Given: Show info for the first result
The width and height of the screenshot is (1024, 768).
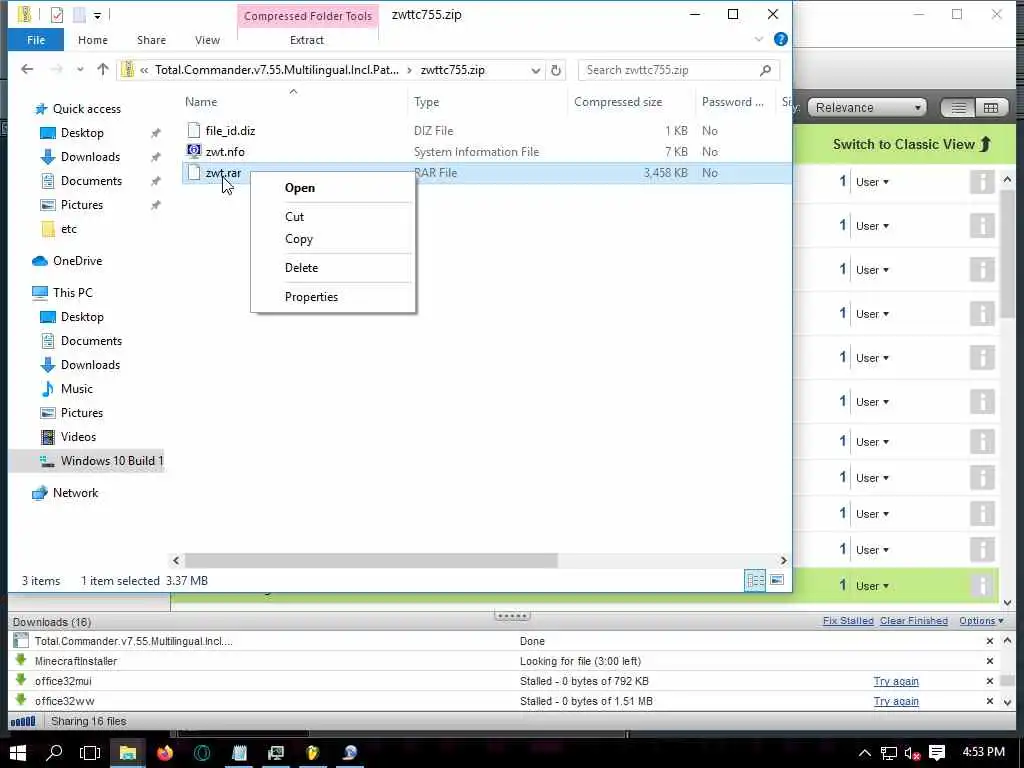Looking at the screenshot, I should 982,182.
